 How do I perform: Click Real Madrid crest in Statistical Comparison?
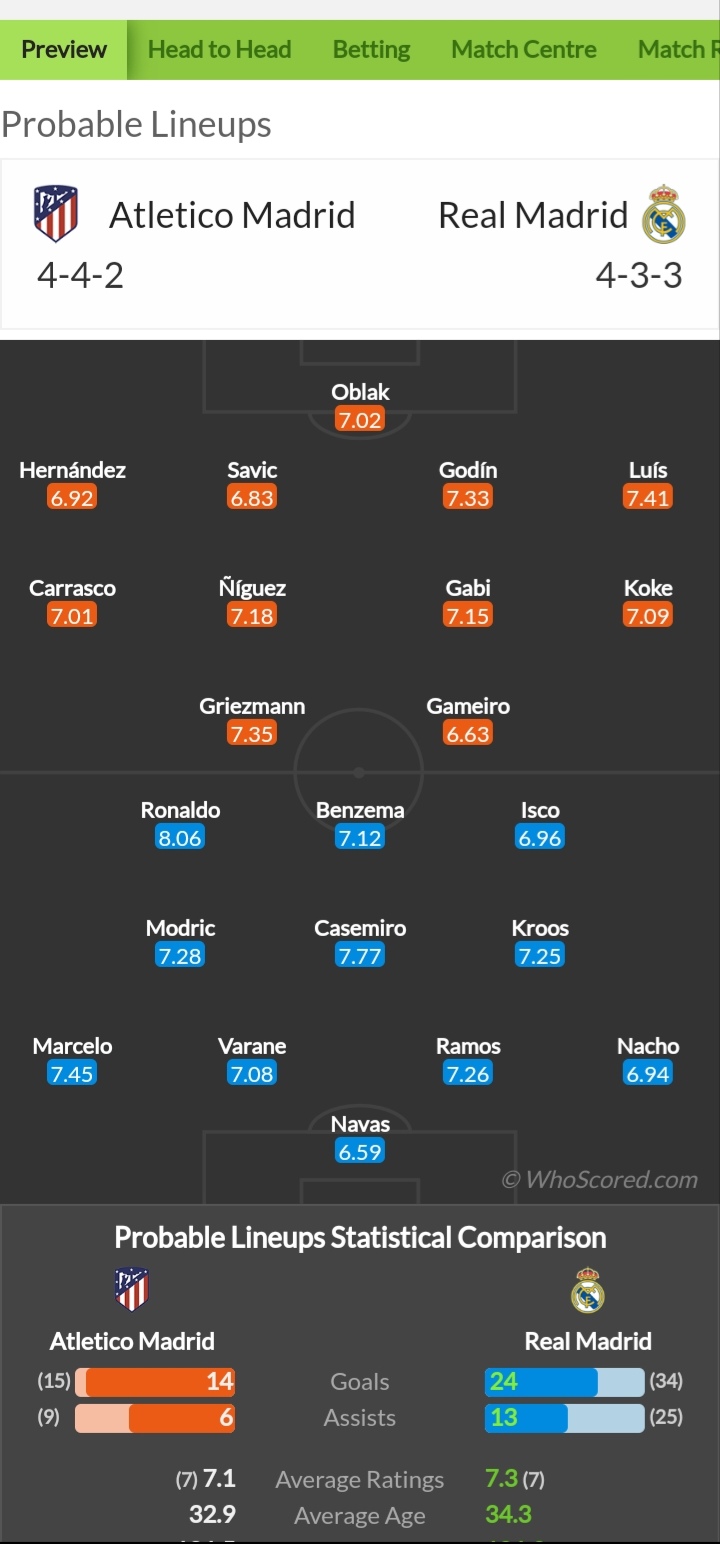tap(588, 1290)
